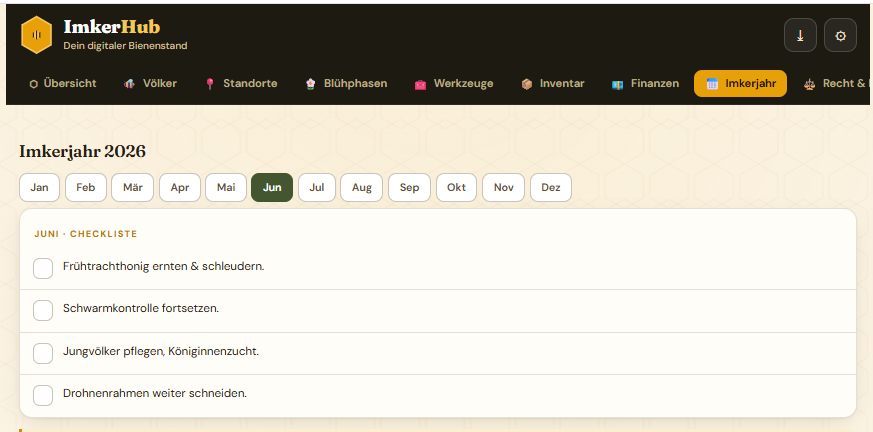
Task: Open the Übersicht navigation tab
Action: pyautogui.click(x=63, y=84)
